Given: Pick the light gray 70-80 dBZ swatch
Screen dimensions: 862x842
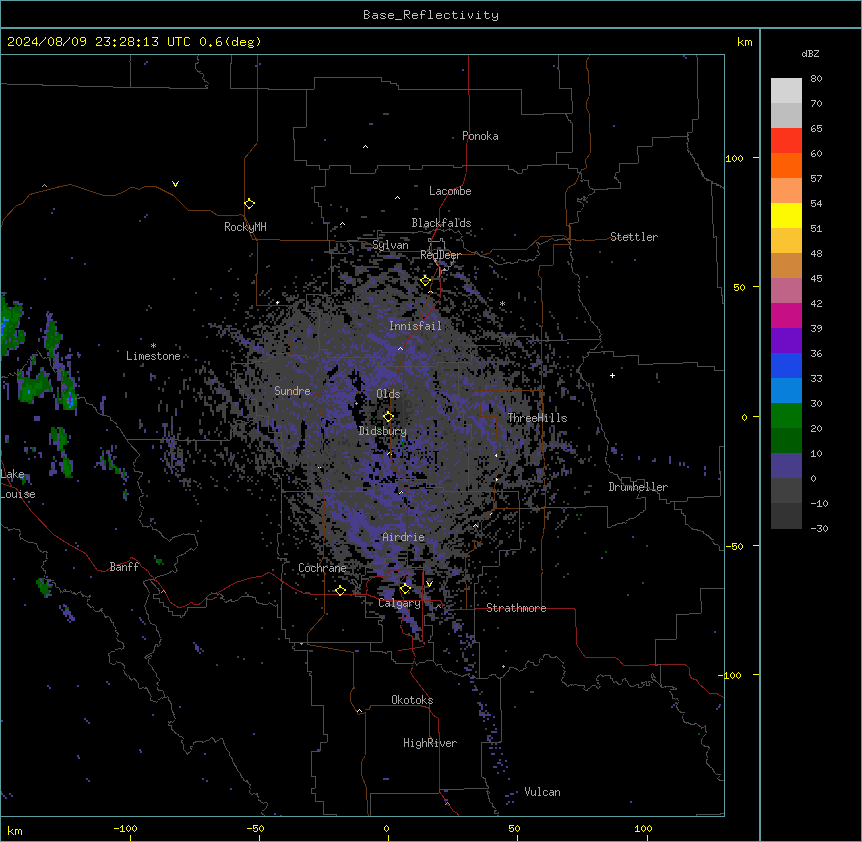Looking at the screenshot, I should [x=786, y=91].
